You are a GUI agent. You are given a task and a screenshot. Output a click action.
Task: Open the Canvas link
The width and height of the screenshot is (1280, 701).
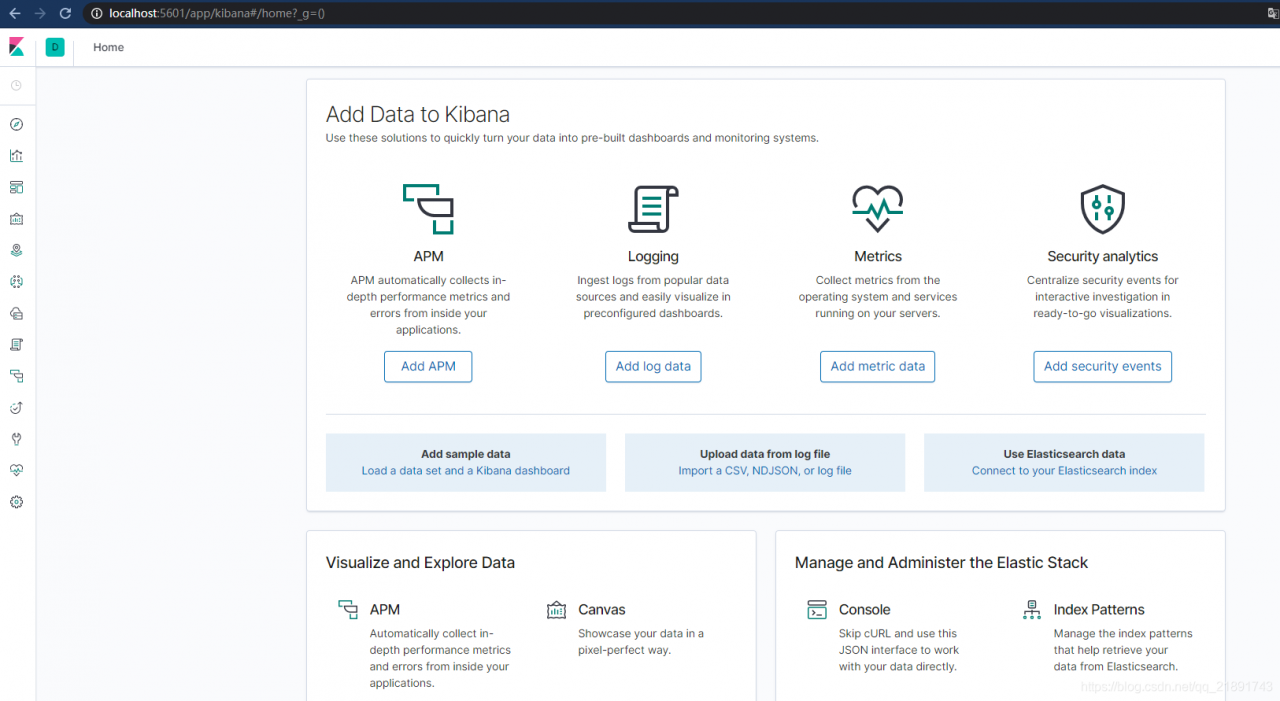pyautogui.click(x=602, y=610)
